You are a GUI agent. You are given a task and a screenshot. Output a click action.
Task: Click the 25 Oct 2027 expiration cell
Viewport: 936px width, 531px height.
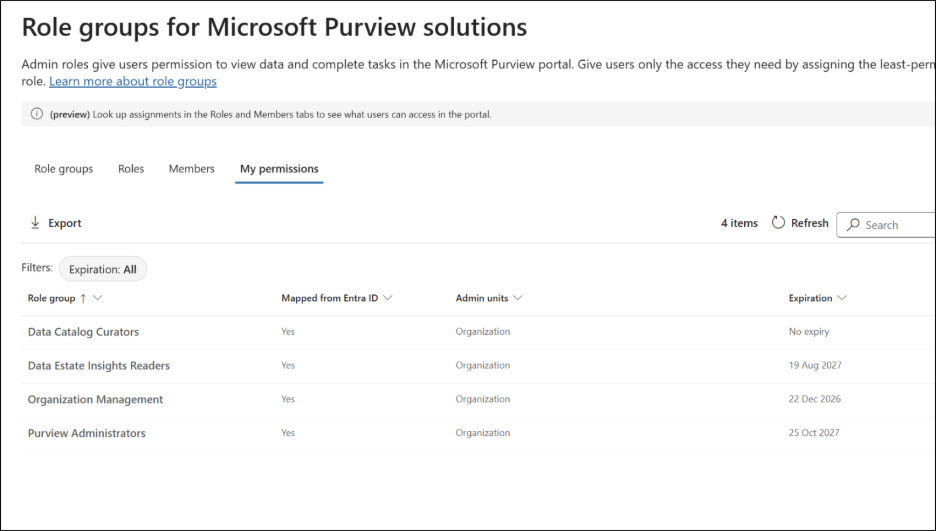(x=814, y=433)
